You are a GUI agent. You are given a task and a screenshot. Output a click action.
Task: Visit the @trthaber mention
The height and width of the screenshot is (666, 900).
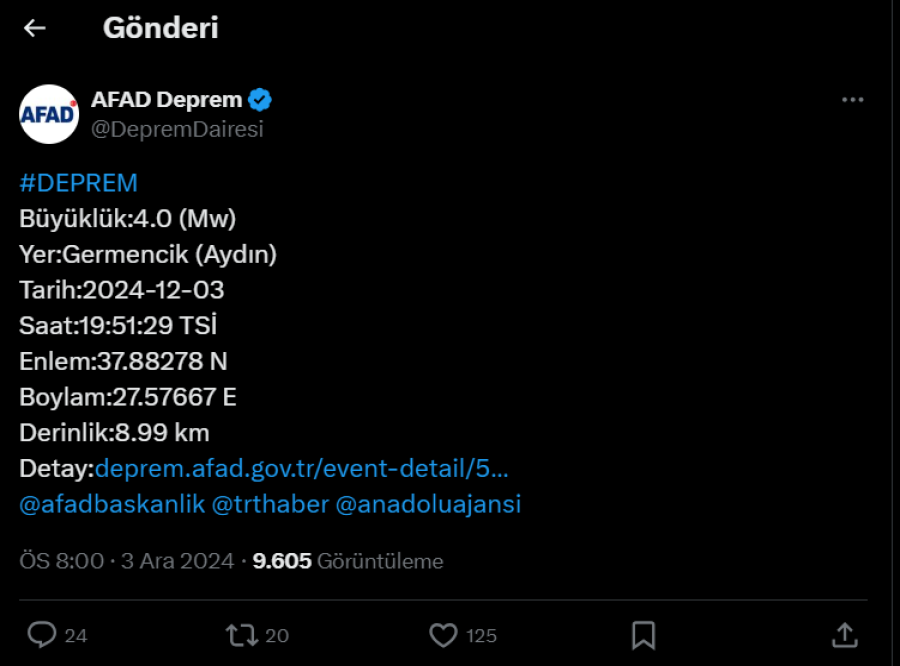[270, 504]
